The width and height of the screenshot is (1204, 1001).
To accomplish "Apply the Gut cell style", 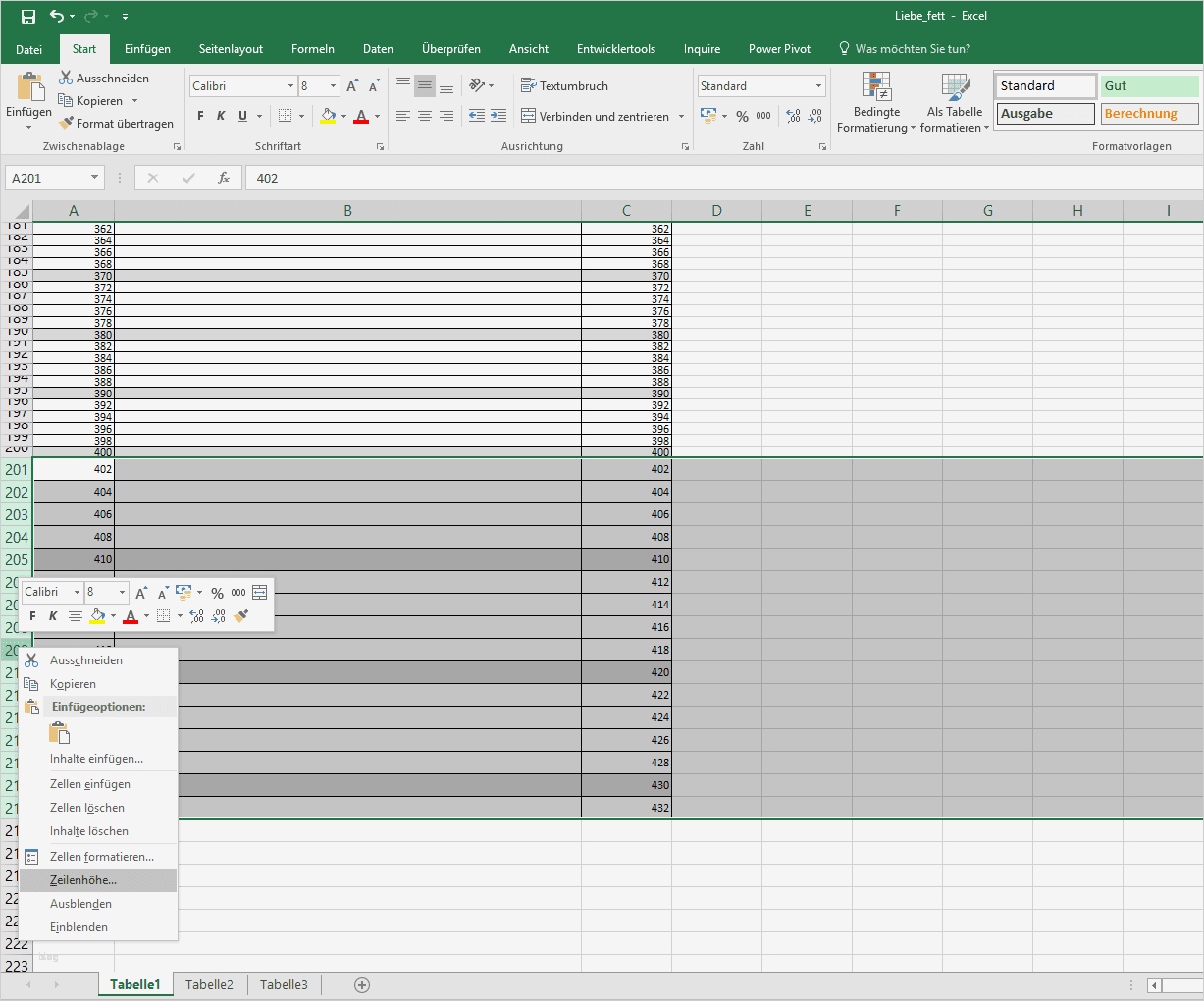I will 1149,86.
